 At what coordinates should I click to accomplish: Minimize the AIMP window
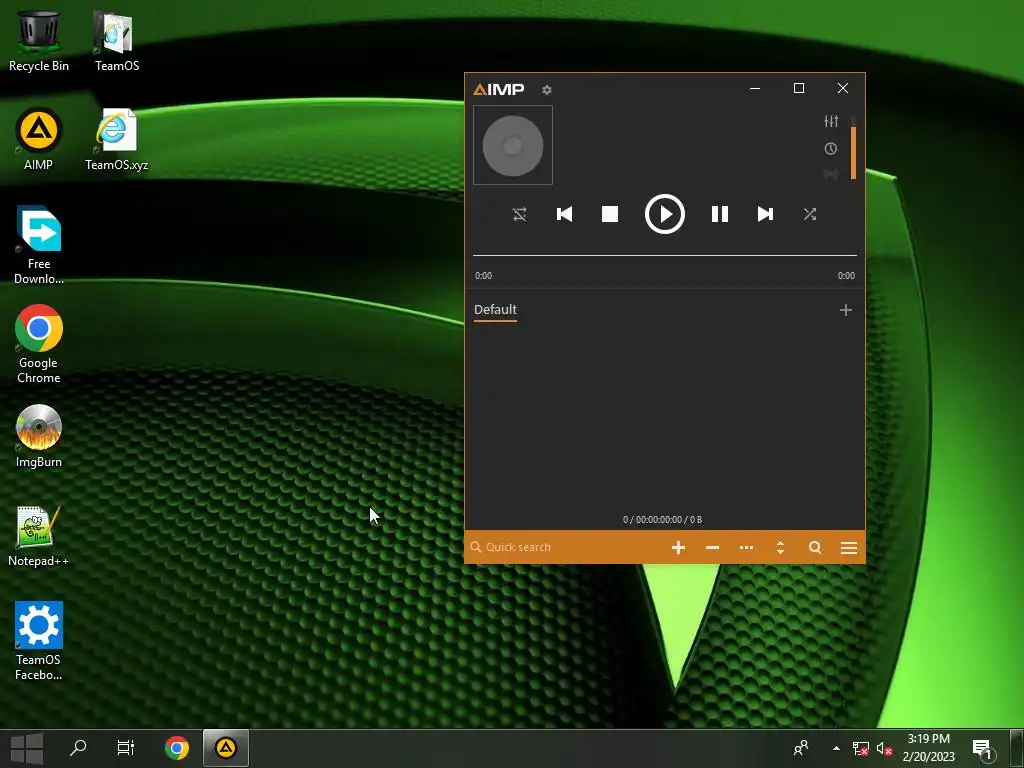(755, 88)
